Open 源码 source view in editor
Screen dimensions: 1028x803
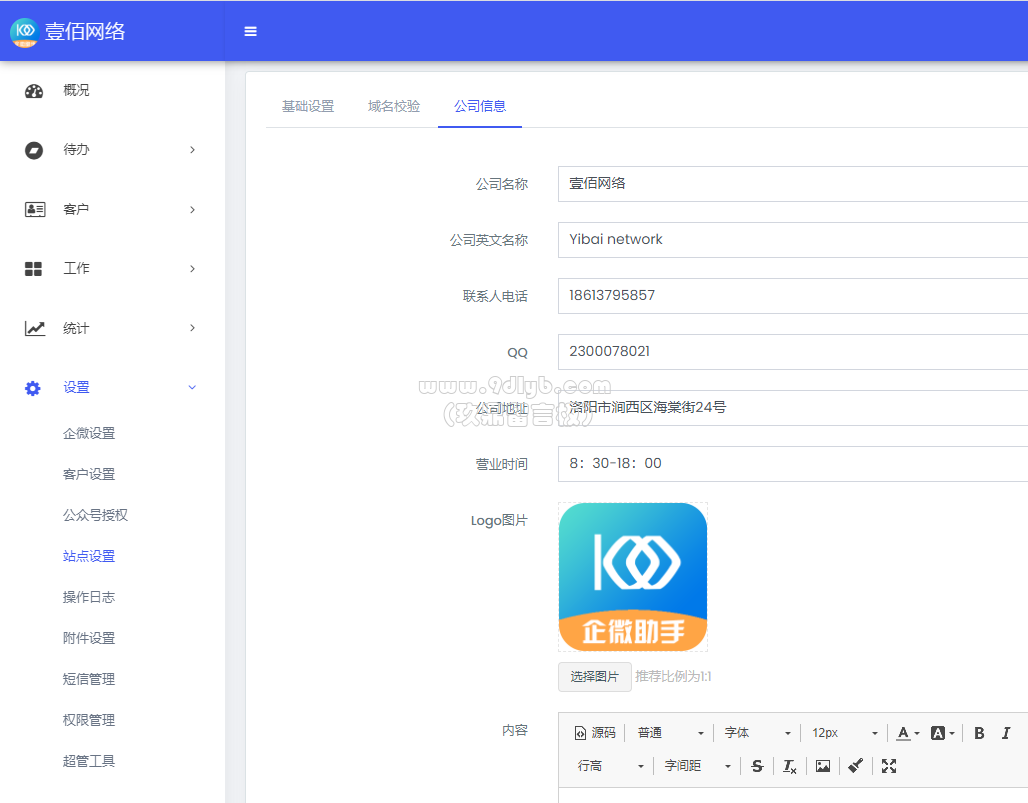595,733
